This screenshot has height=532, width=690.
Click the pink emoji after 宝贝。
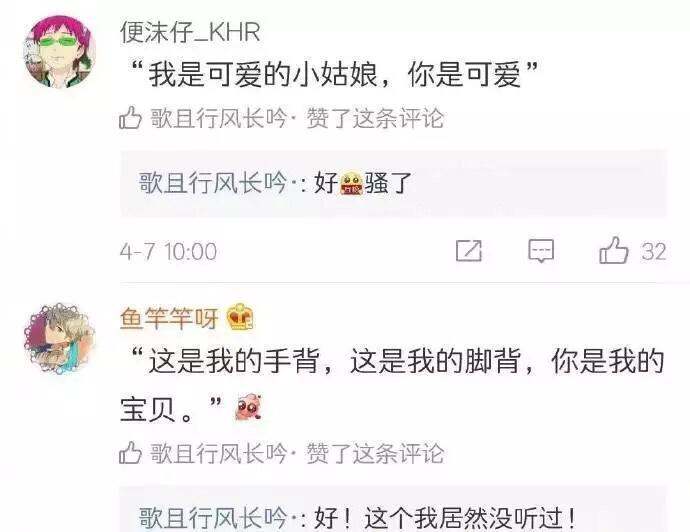[249, 407]
